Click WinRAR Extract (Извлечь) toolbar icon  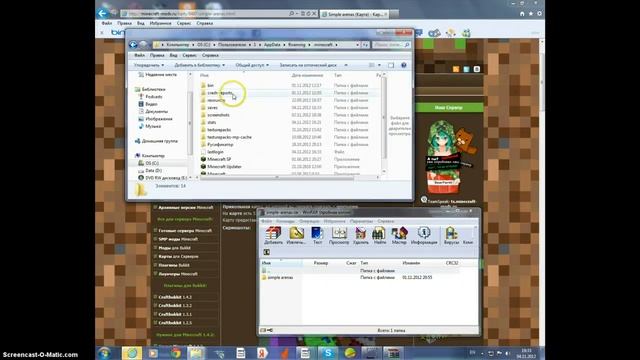(x=296, y=236)
